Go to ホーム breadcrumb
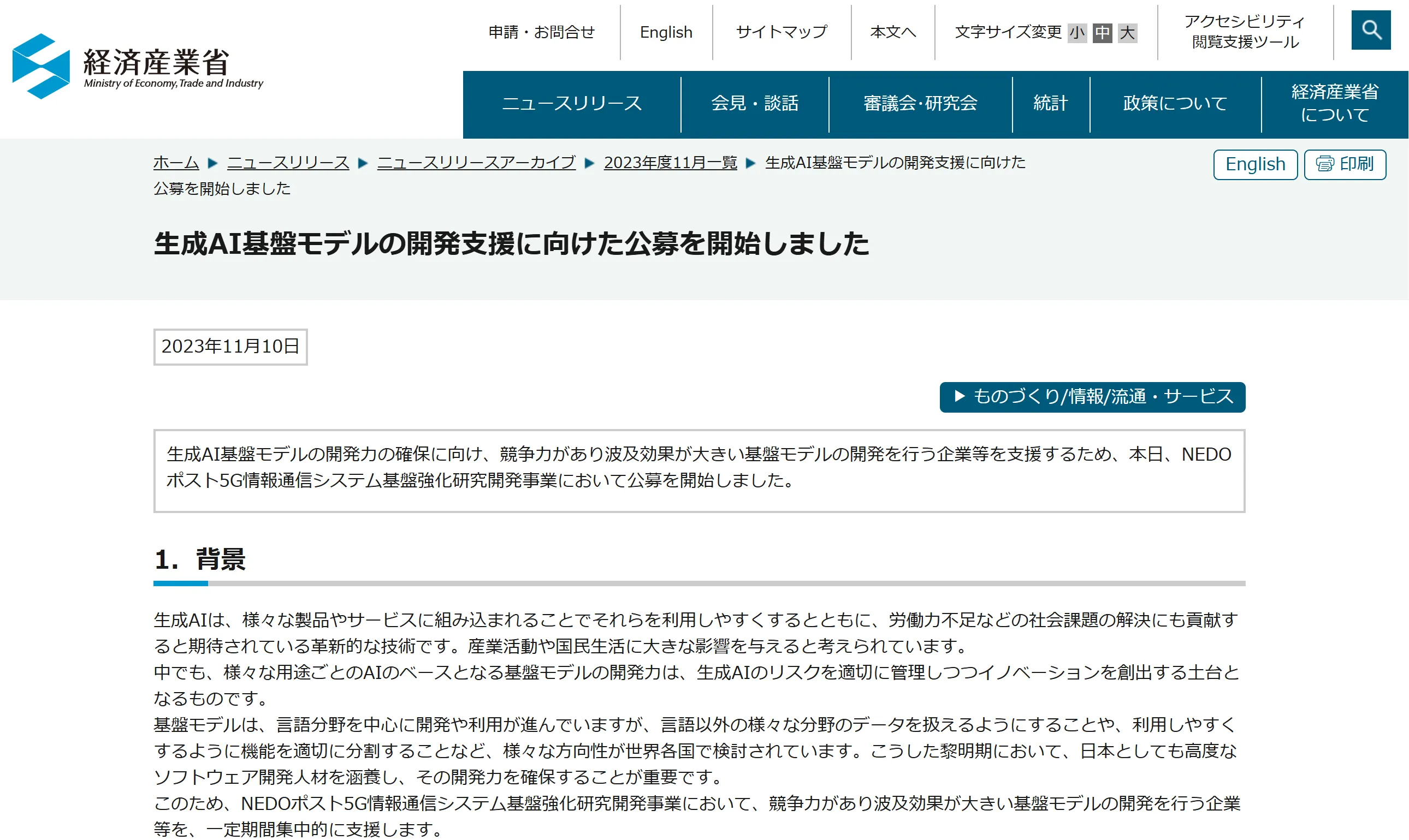Screen dimensions: 1409x840 [x=176, y=163]
